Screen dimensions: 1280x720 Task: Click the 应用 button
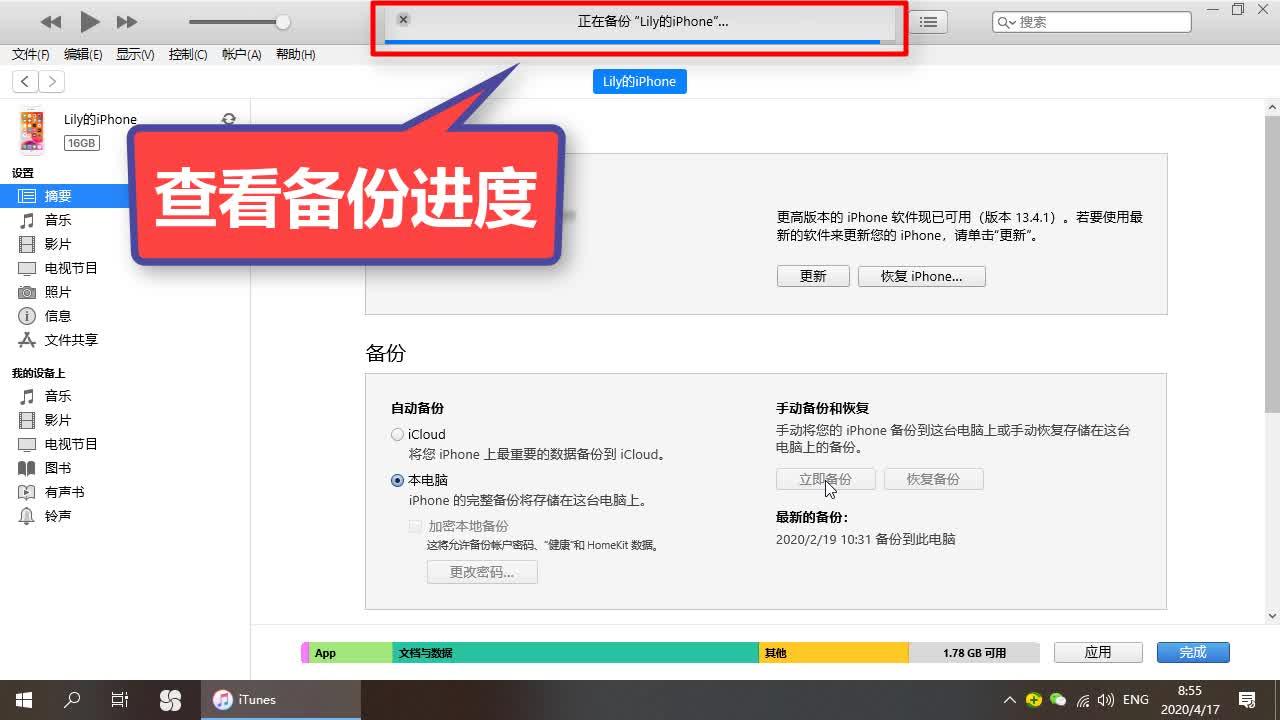[1098, 652]
